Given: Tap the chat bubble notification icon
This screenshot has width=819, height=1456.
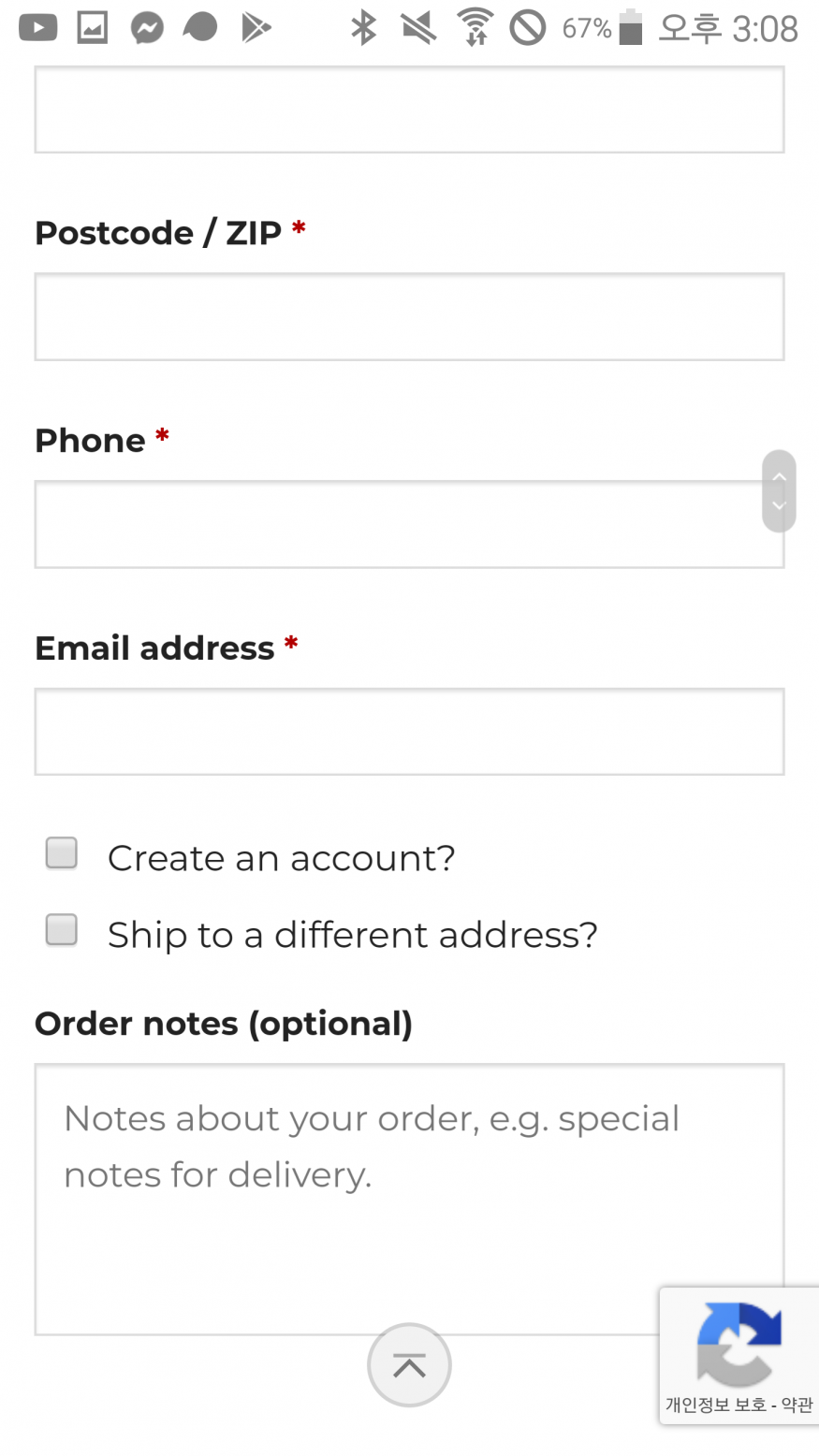Looking at the screenshot, I should pyautogui.click(x=200, y=28).
